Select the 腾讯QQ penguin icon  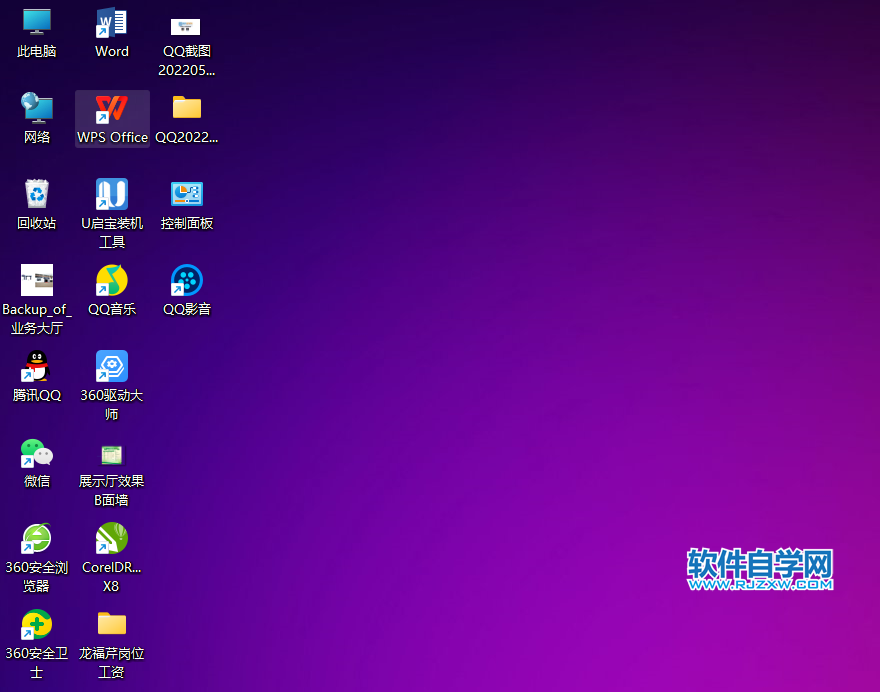click(x=37, y=366)
